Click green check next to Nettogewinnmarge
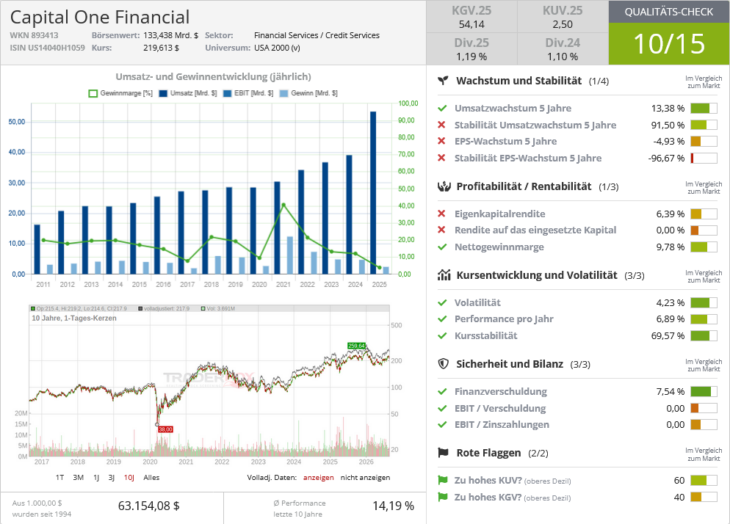Image resolution: width=730 pixels, height=524 pixels. click(442, 247)
